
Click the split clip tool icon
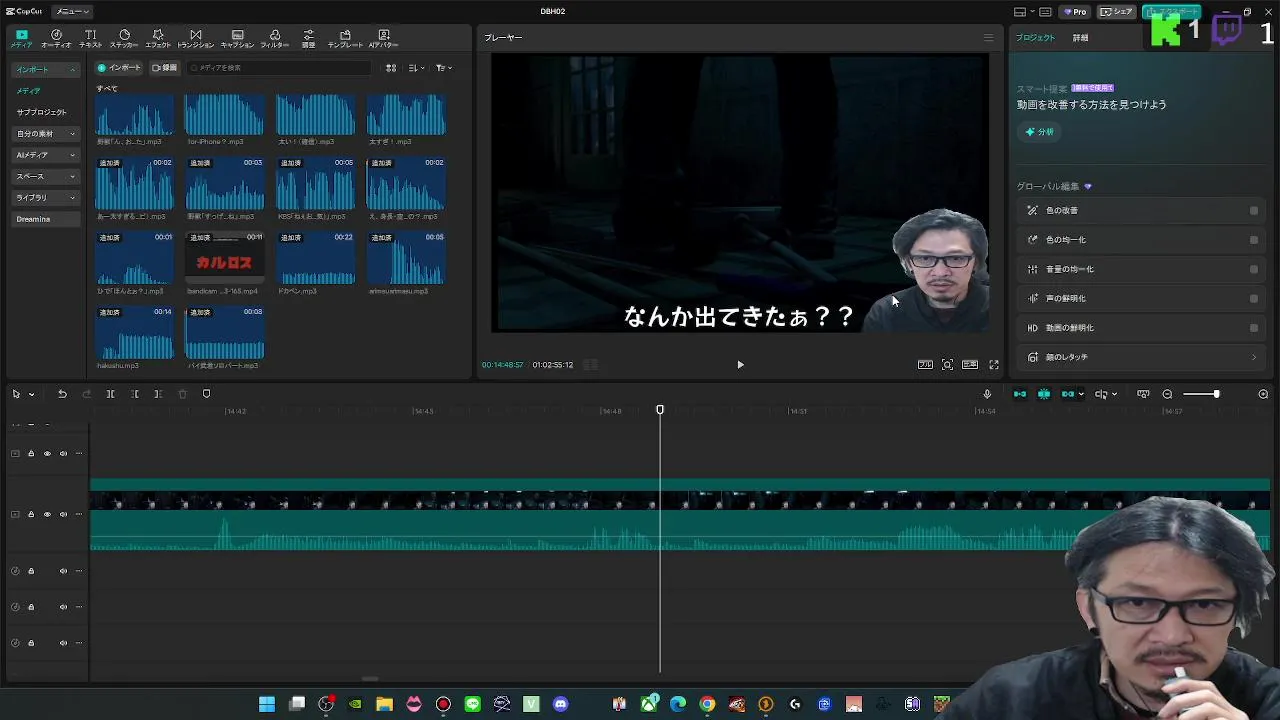[110, 394]
